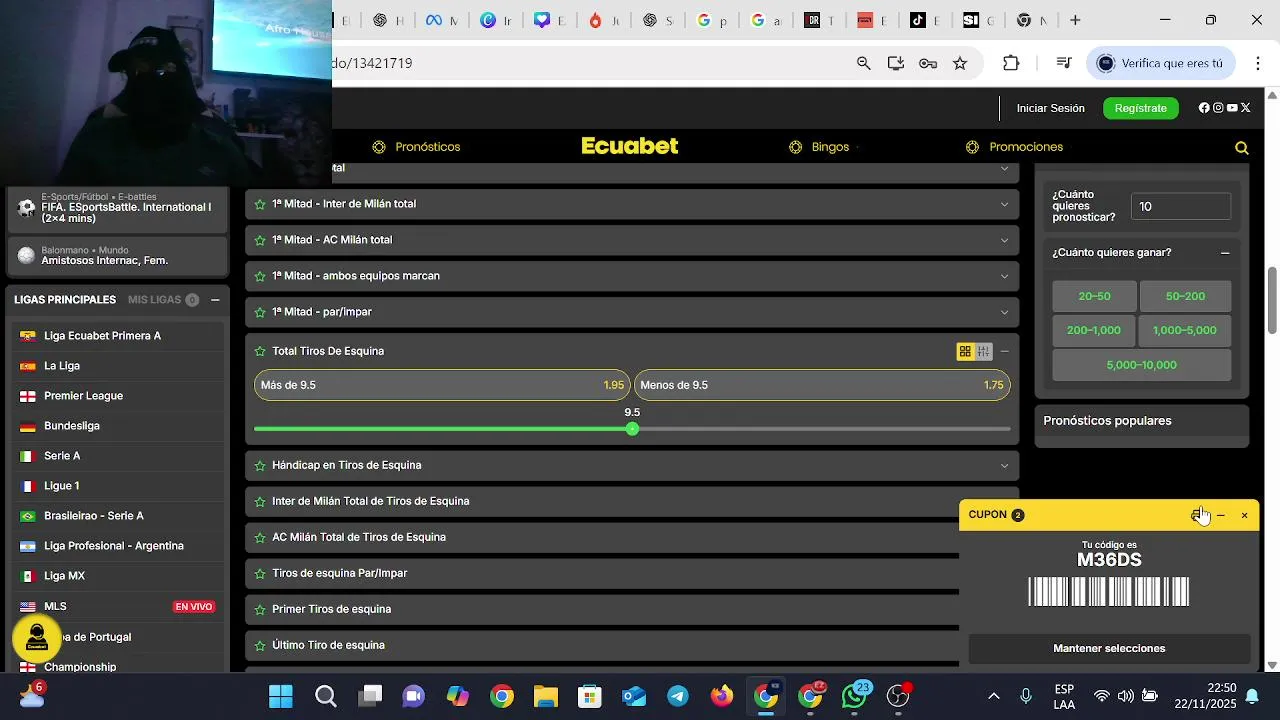Click the coupon print icon
Screen dimensions: 1280x720
(1197, 515)
